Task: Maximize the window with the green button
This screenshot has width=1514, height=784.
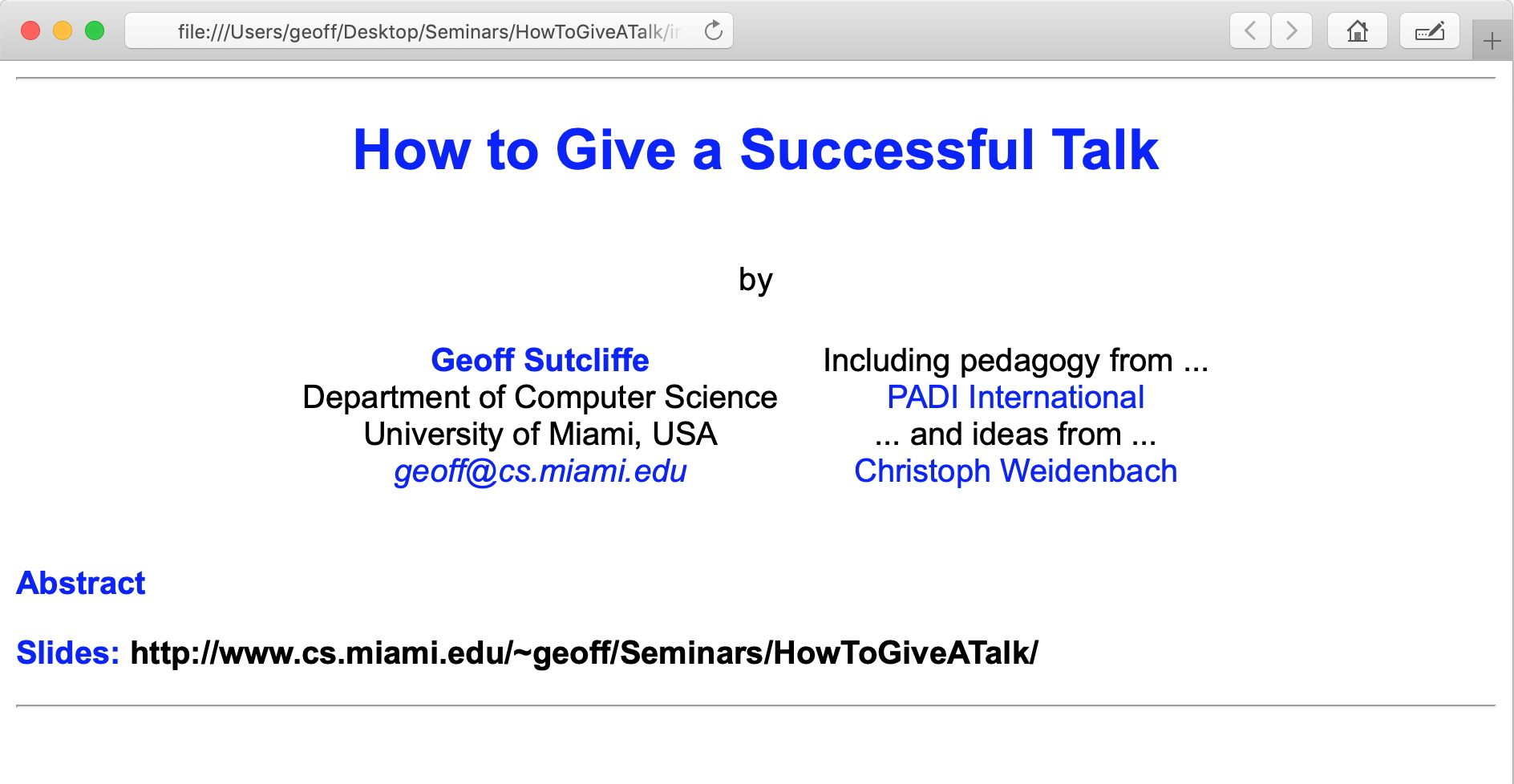Action: point(95,31)
